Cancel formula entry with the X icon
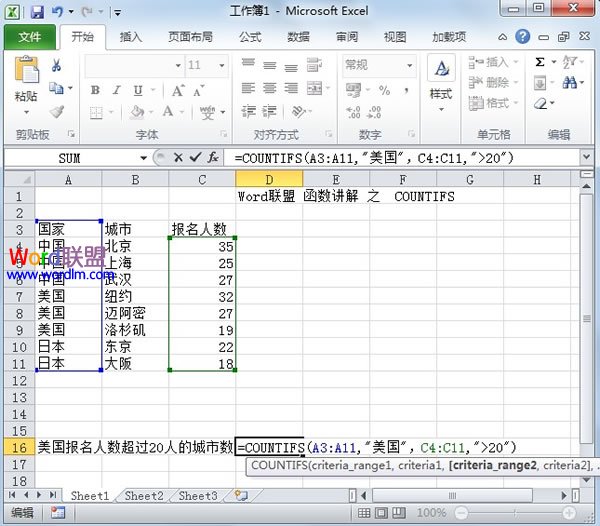This screenshot has width=600, height=526. pos(178,158)
